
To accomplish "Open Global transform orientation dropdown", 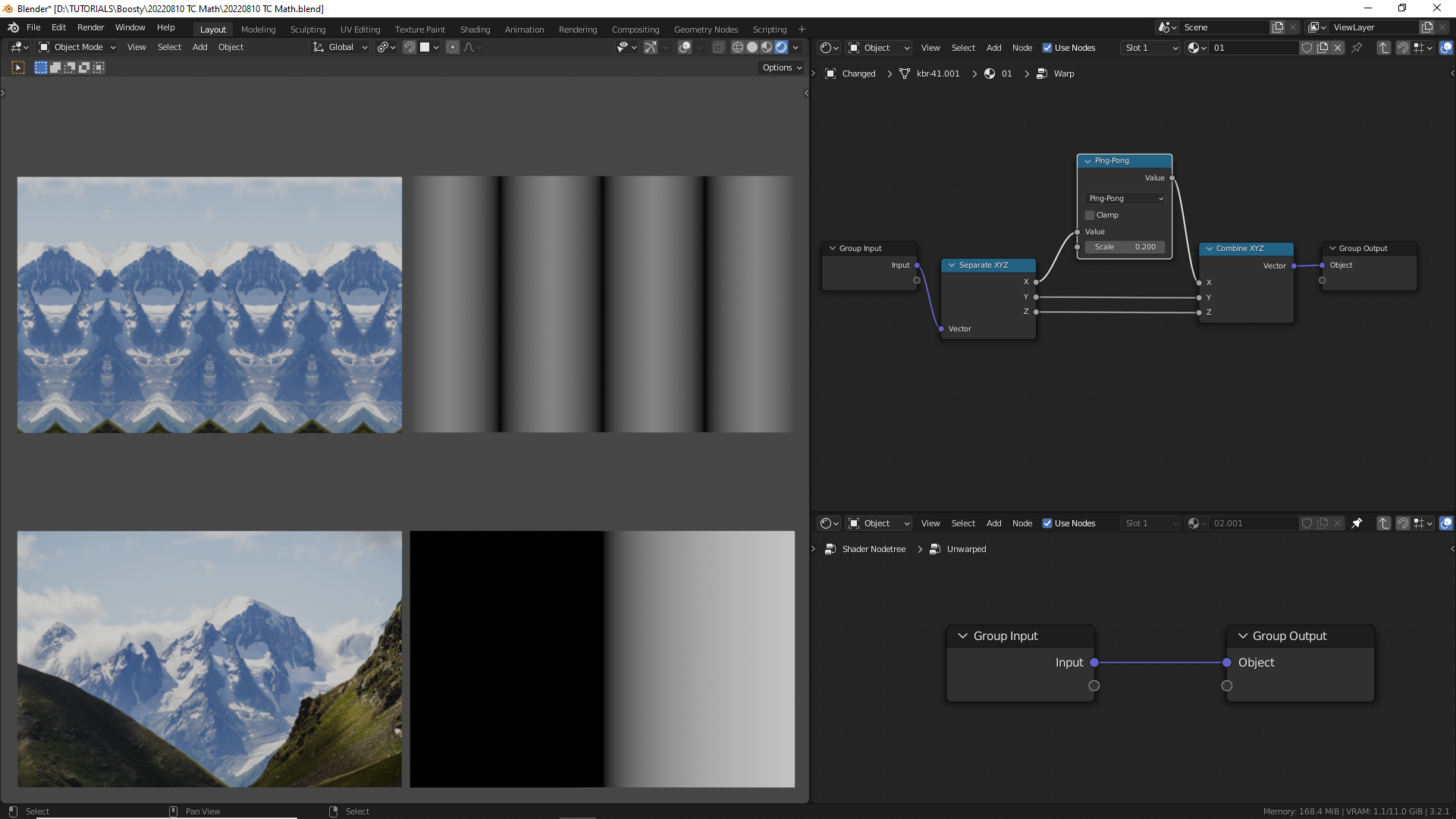I will pos(340,47).
